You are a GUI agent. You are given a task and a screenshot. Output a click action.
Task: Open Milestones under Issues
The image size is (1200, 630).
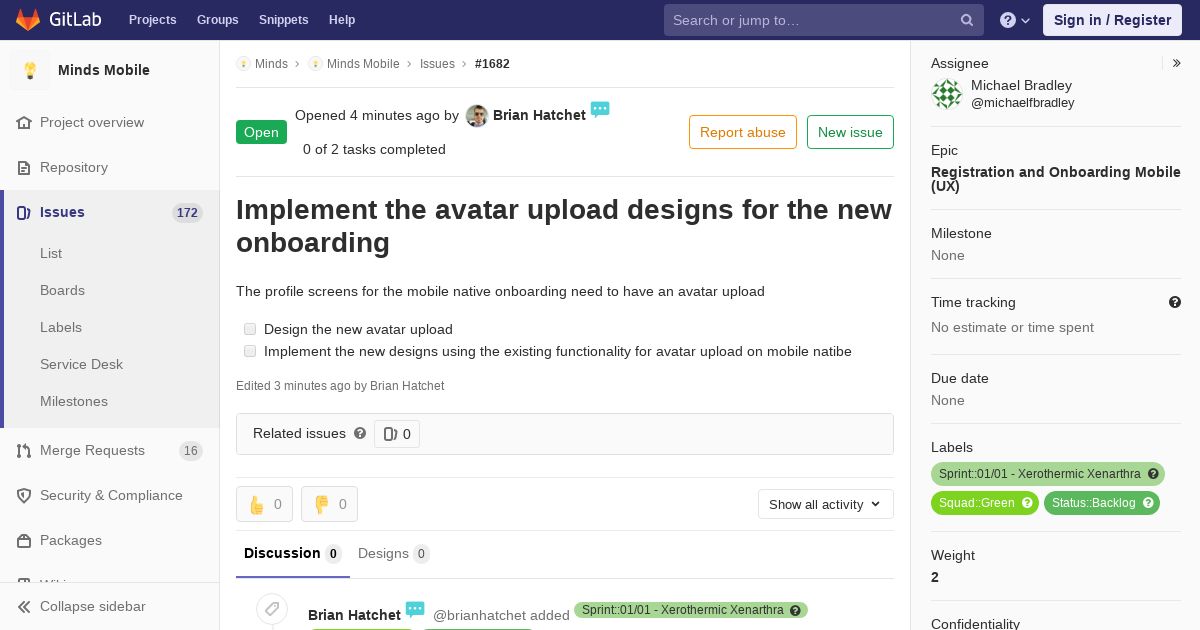click(x=74, y=401)
